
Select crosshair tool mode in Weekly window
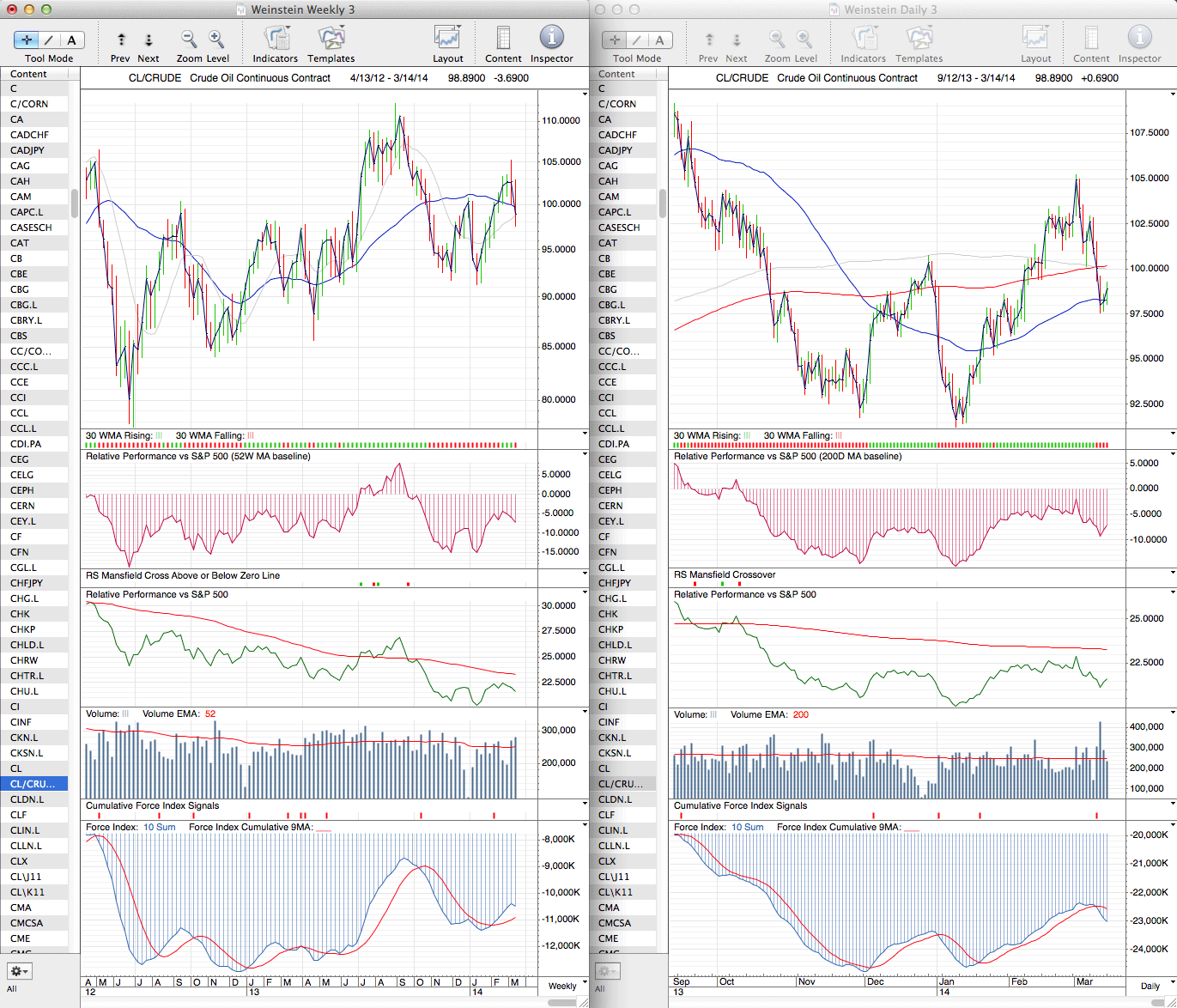pos(27,40)
